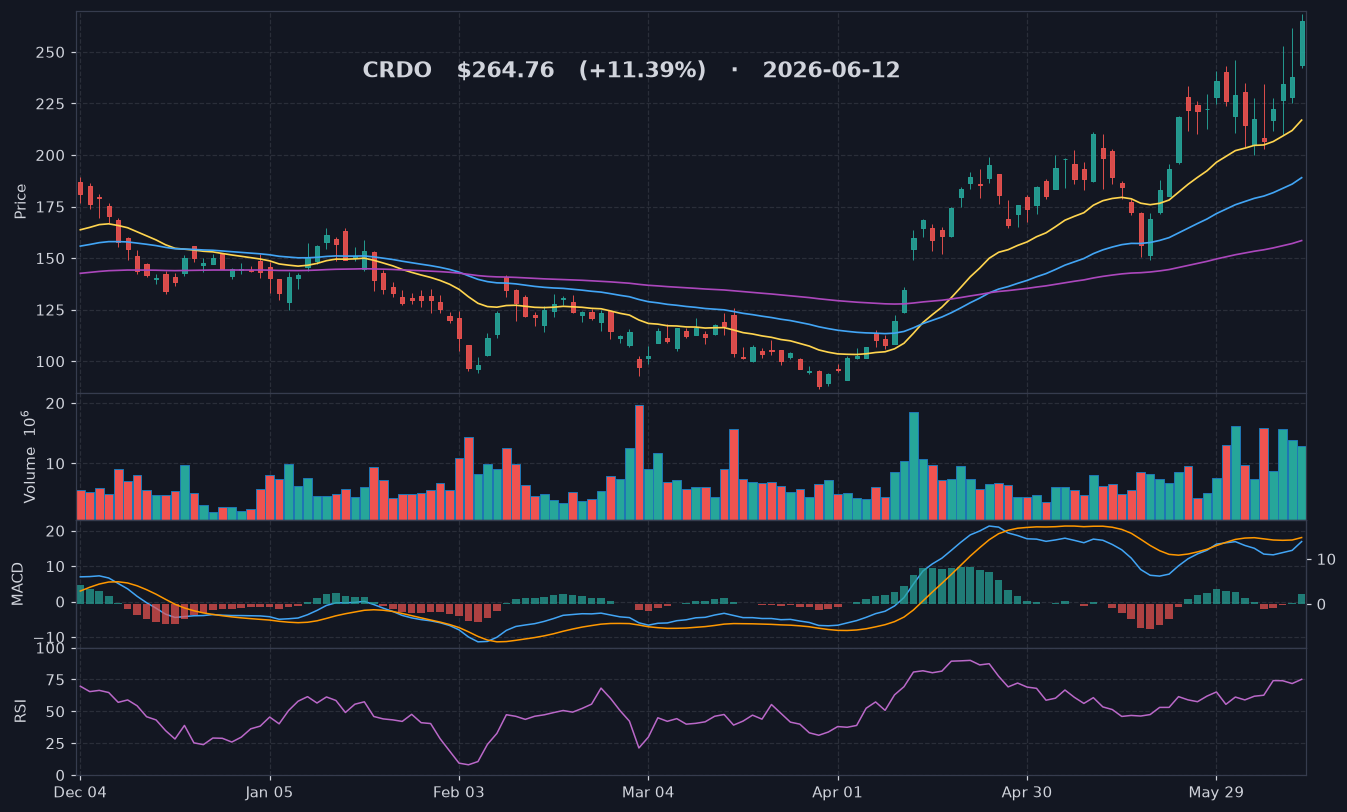Click the Price axis label
The height and width of the screenshot is (812, 1347).
click(21, 201)
